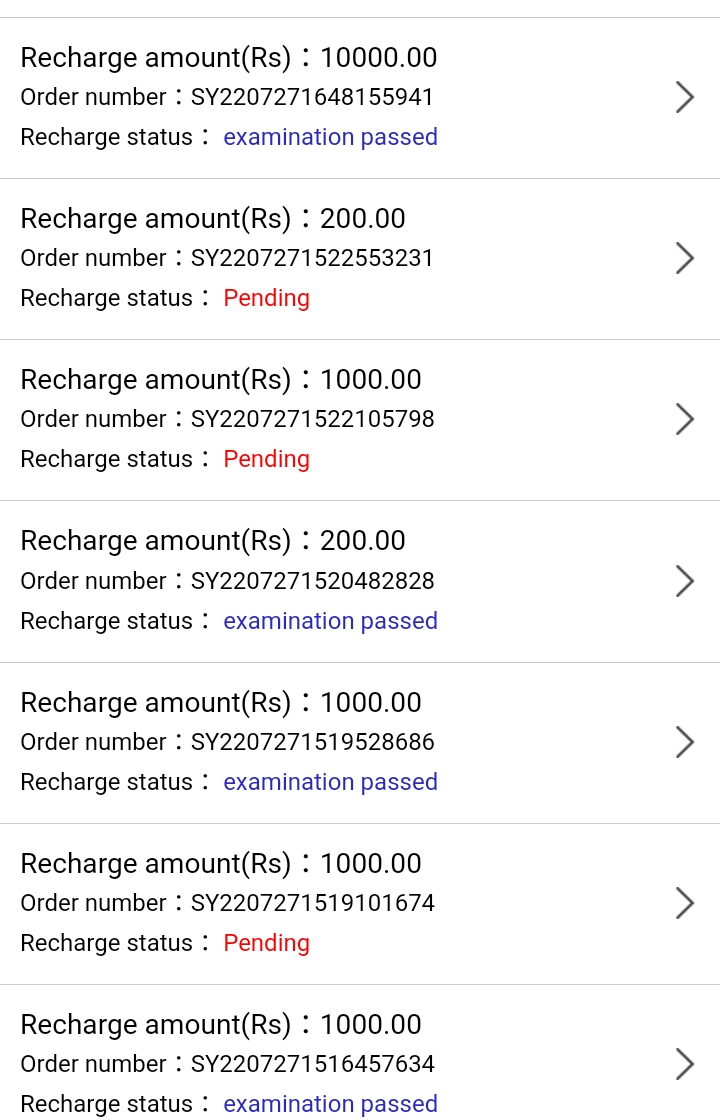Tap examination passed under order SY2207271519528686
The image size is (720, 1120).
[x=330, y=782]
